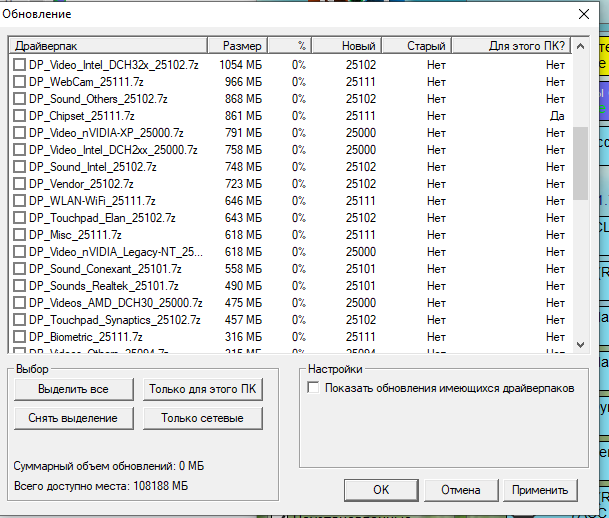Click 'Только для этого ПК' button
The height and width of the screenshot is (518, 609).
(x=203, y=389)
